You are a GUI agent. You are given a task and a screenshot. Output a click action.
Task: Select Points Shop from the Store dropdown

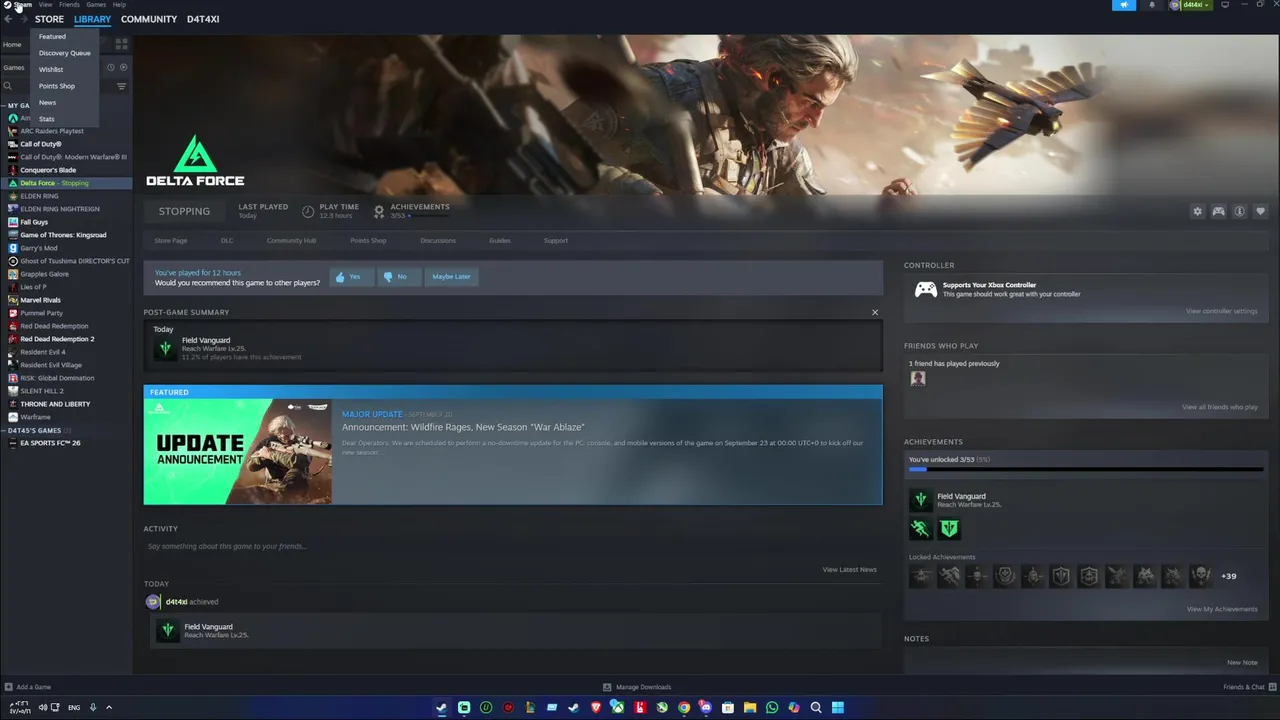pos(65,86)
